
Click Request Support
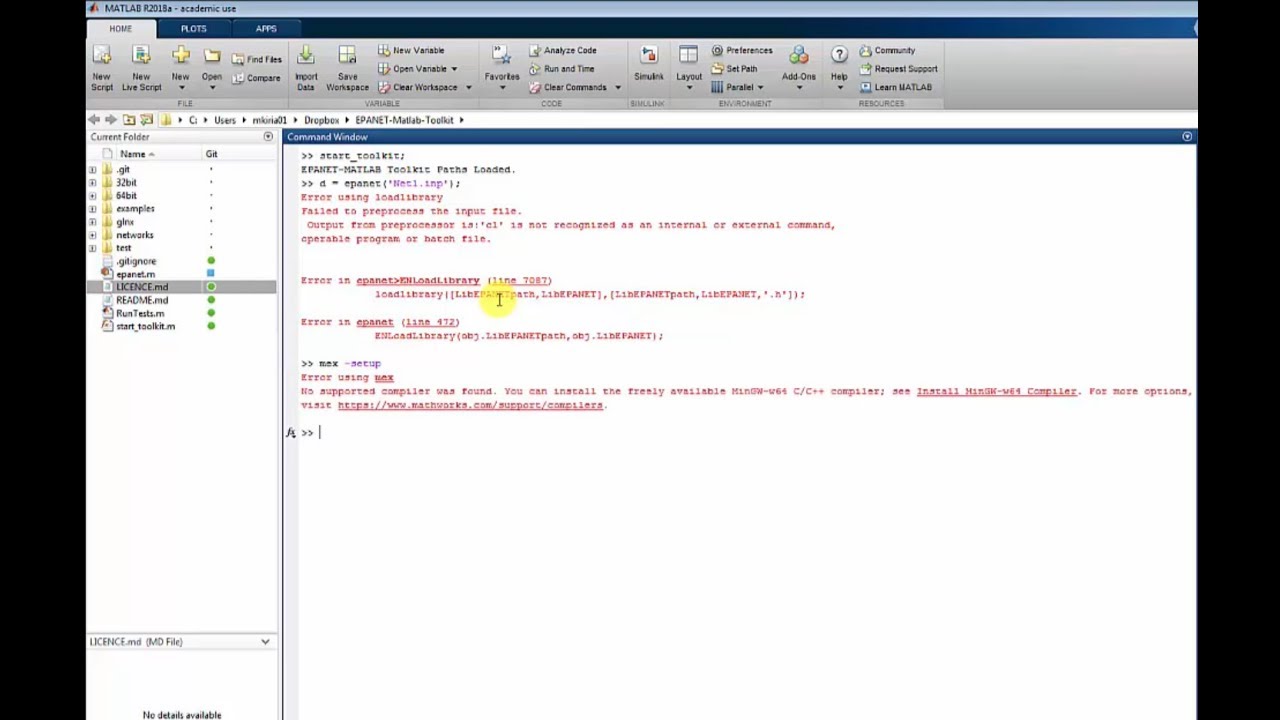pyautogui.click(x=898, y=69)
